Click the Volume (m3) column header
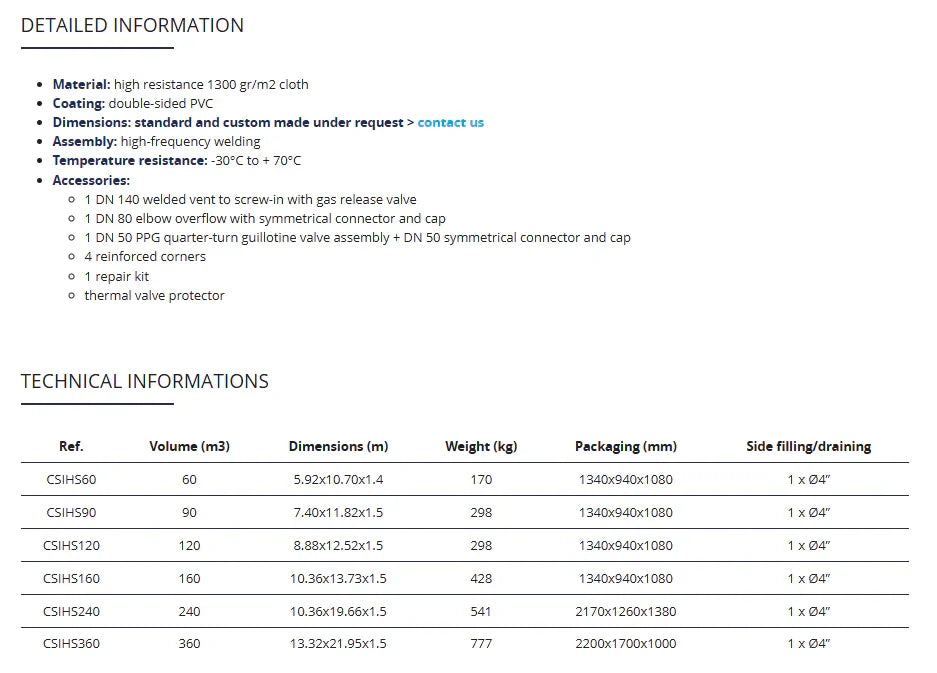Image resolution: width=937 pixels, height=673 pixels. pyautogui.click(x=189, y=446)
